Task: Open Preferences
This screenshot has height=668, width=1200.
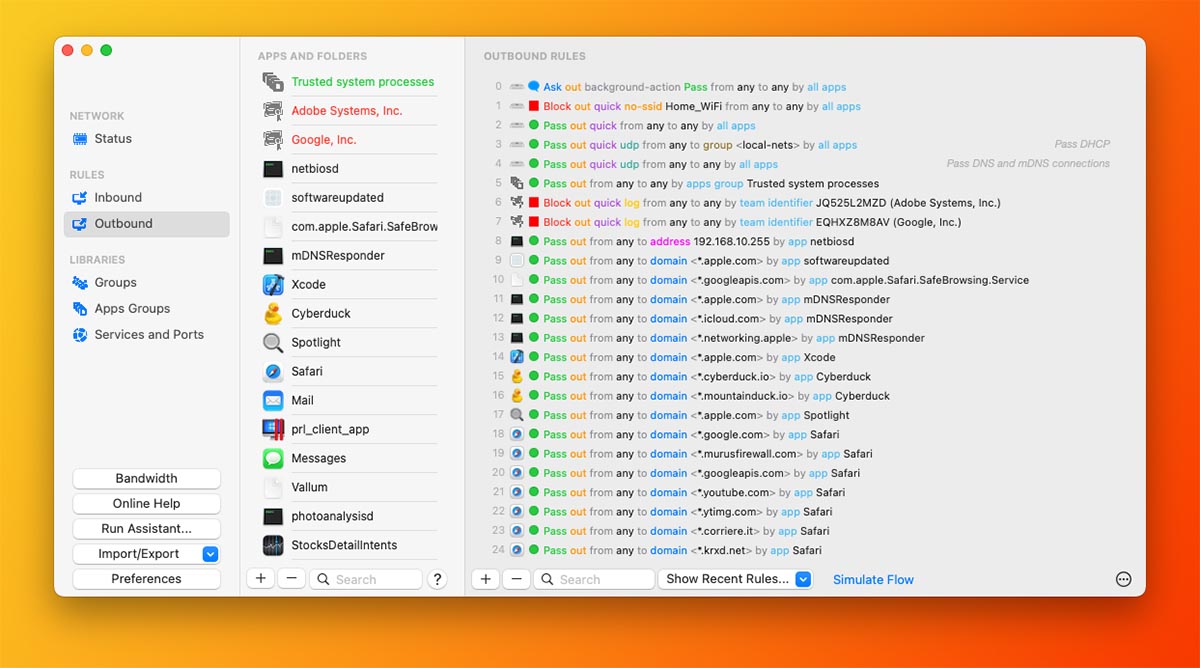Action: click(x=147, y=579)
